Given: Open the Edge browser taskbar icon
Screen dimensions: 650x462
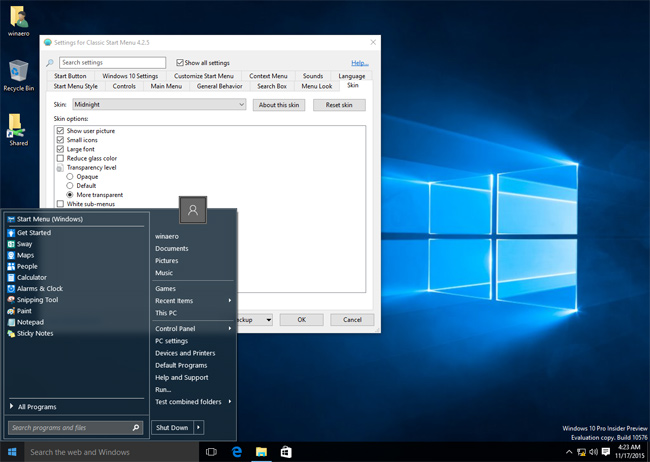Looking at the screenshot, I should tap(236, 452).
